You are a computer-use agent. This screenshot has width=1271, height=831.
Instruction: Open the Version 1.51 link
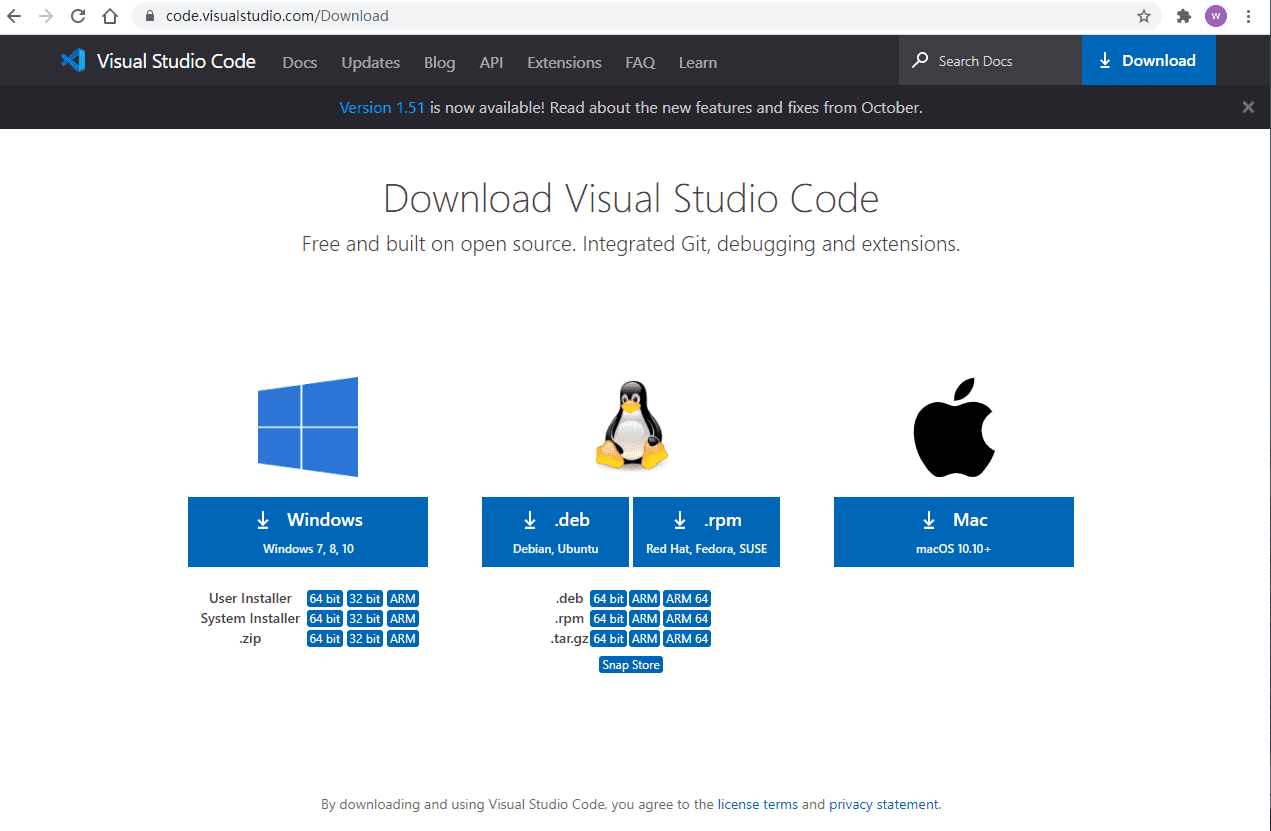pyautogui.click(x=382, y=107)
